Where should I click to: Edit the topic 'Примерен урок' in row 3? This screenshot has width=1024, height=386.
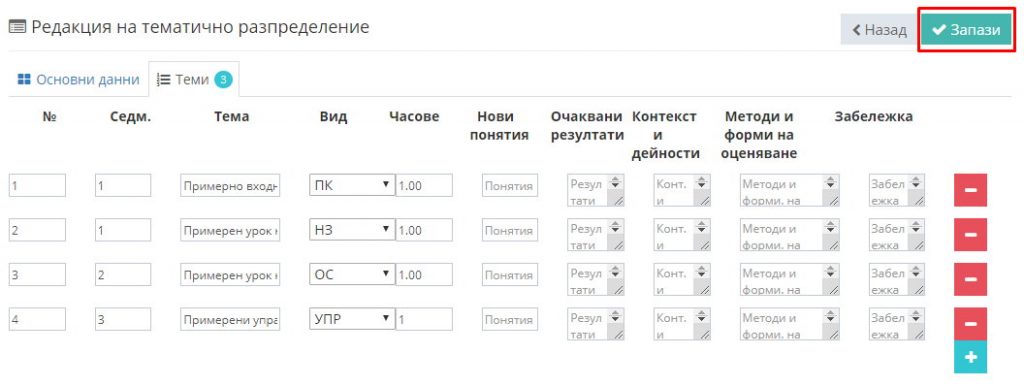coord(231,275)
